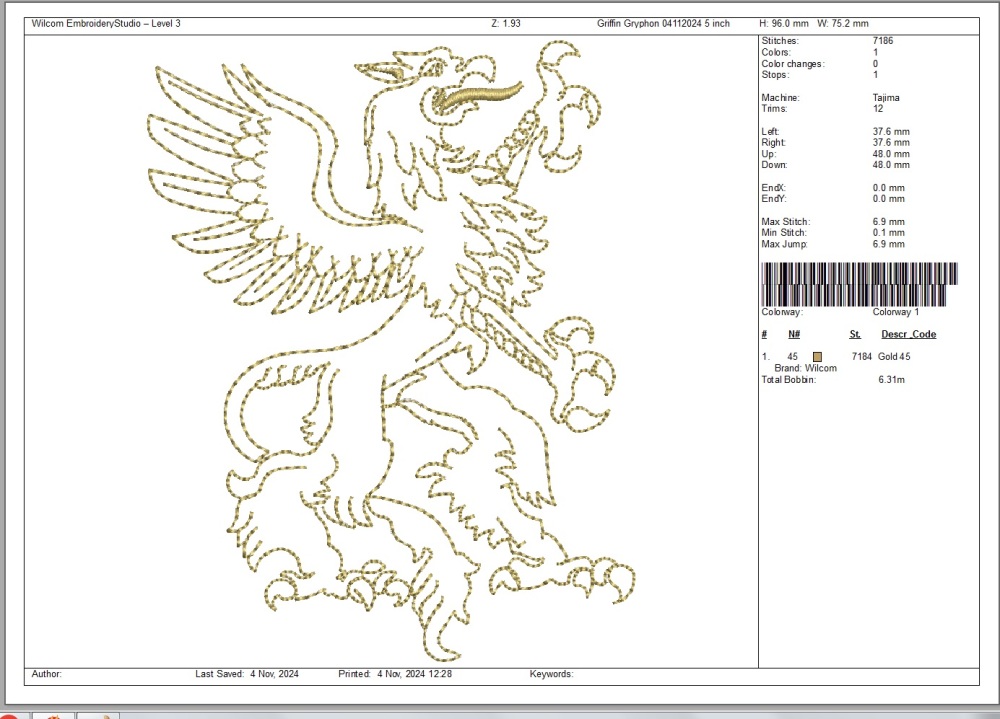Click the bobbin length value 6.31m
The image size is (1000, 719).
pos(892,380)
